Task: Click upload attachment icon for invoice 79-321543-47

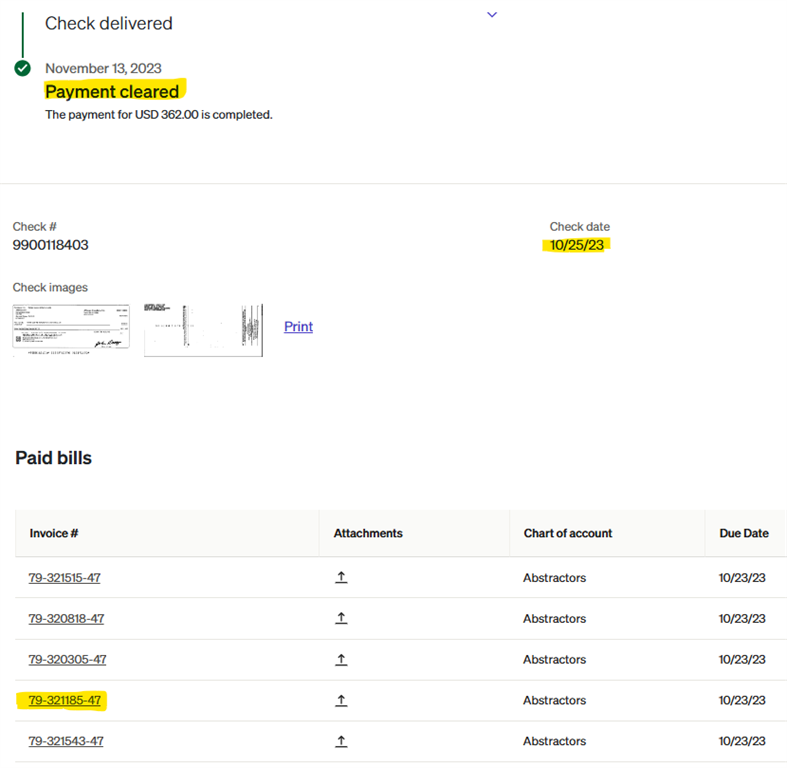Action: (341, 742)
